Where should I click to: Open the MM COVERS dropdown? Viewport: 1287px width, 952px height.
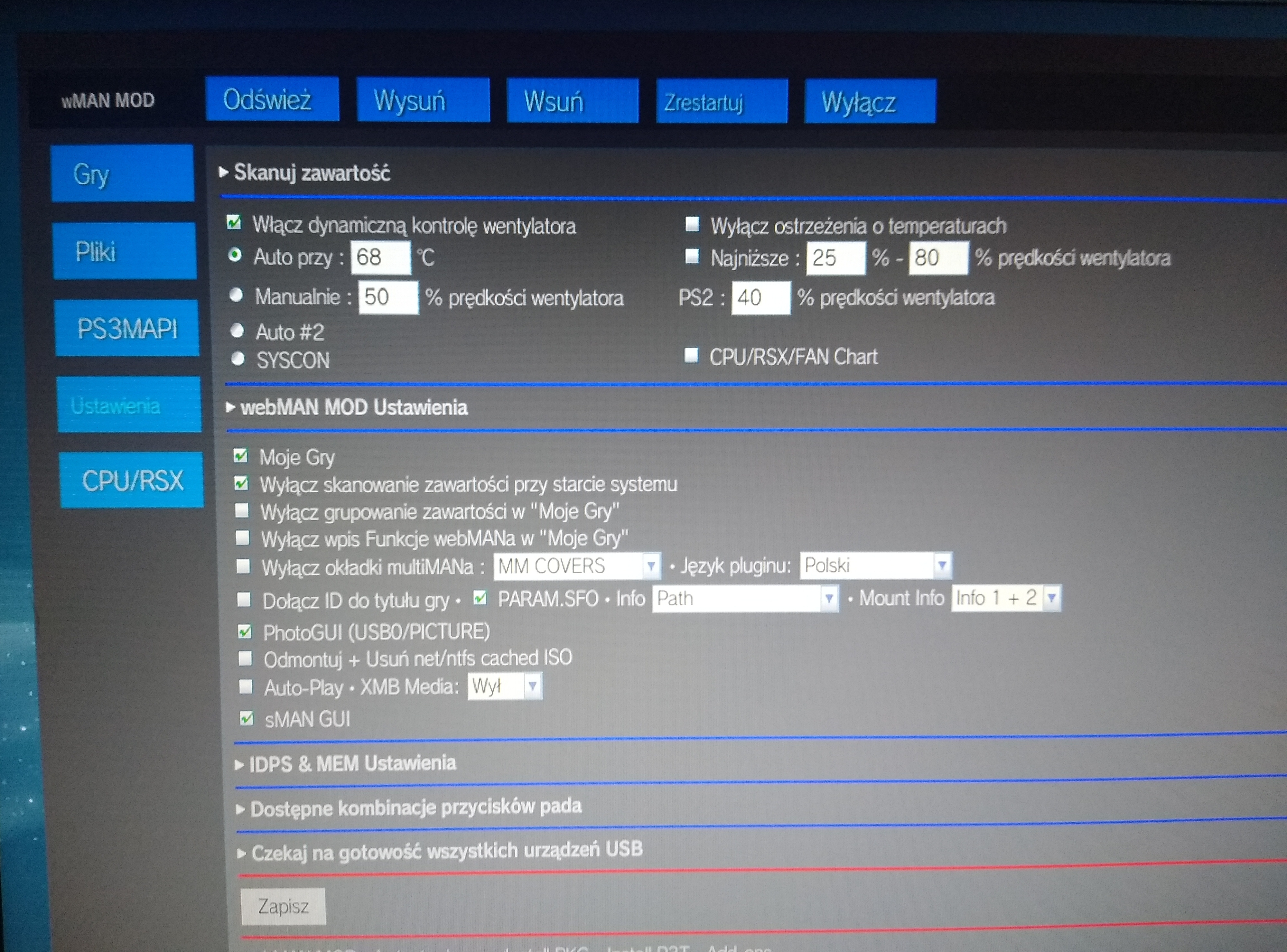pyautogui.click(x=577, y=566)
